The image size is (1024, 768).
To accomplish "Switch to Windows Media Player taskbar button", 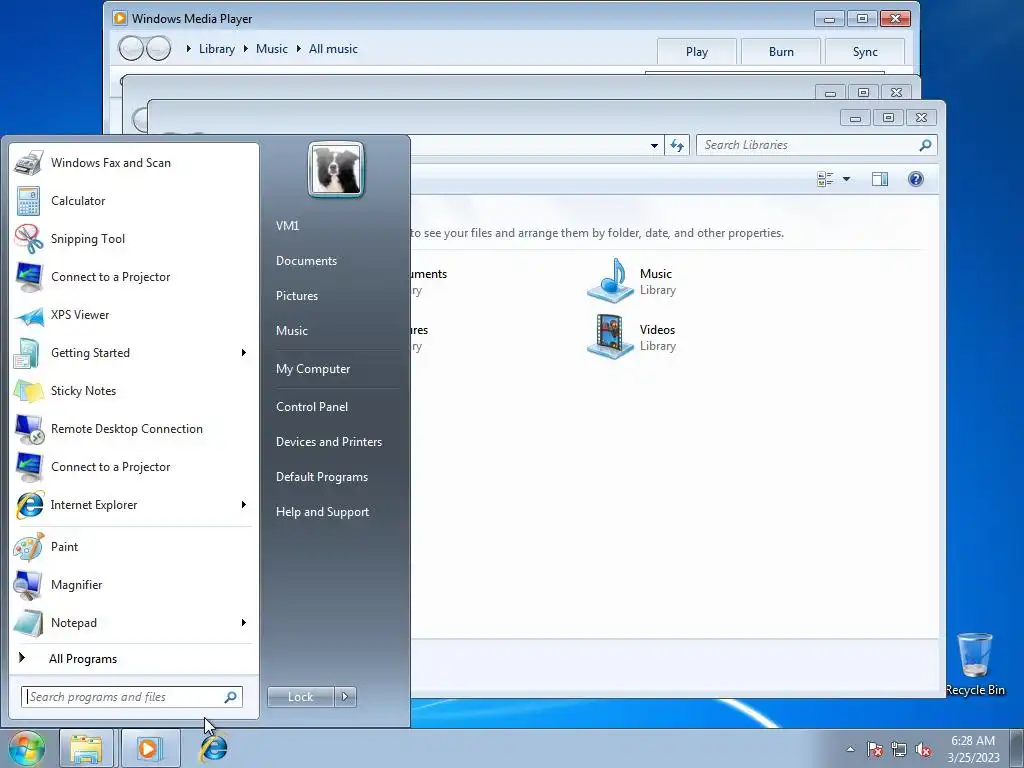I will [150, 749].
